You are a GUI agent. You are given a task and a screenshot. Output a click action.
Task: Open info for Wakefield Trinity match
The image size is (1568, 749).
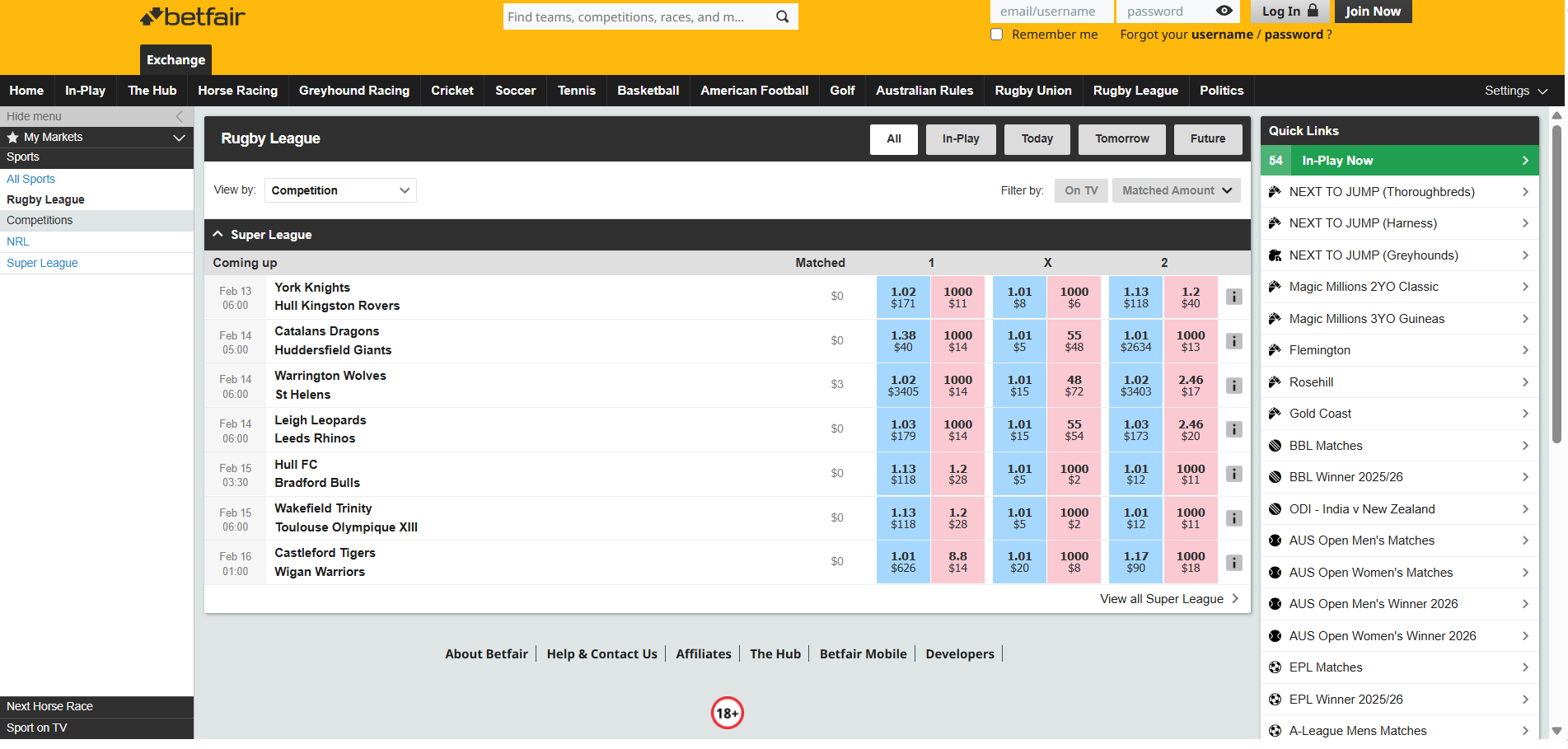click(x=1233, y=518)
